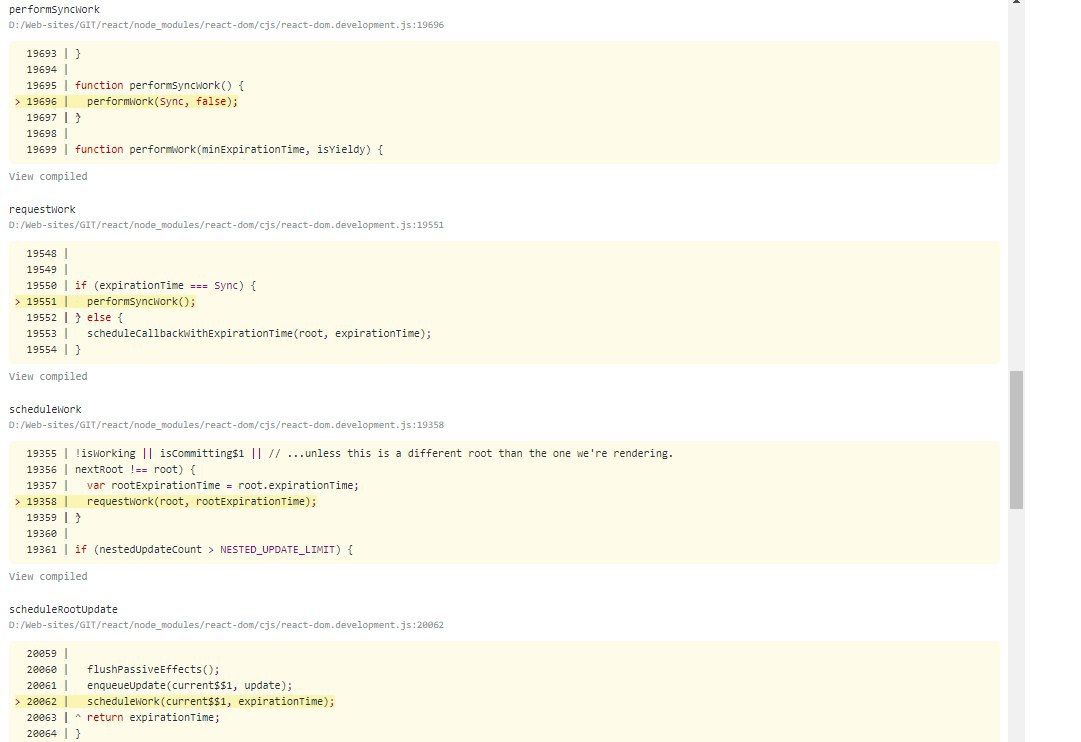This screenshot has height=742, width=1081.
Task: Click the requestWork stack frame title
Action: 42,210
